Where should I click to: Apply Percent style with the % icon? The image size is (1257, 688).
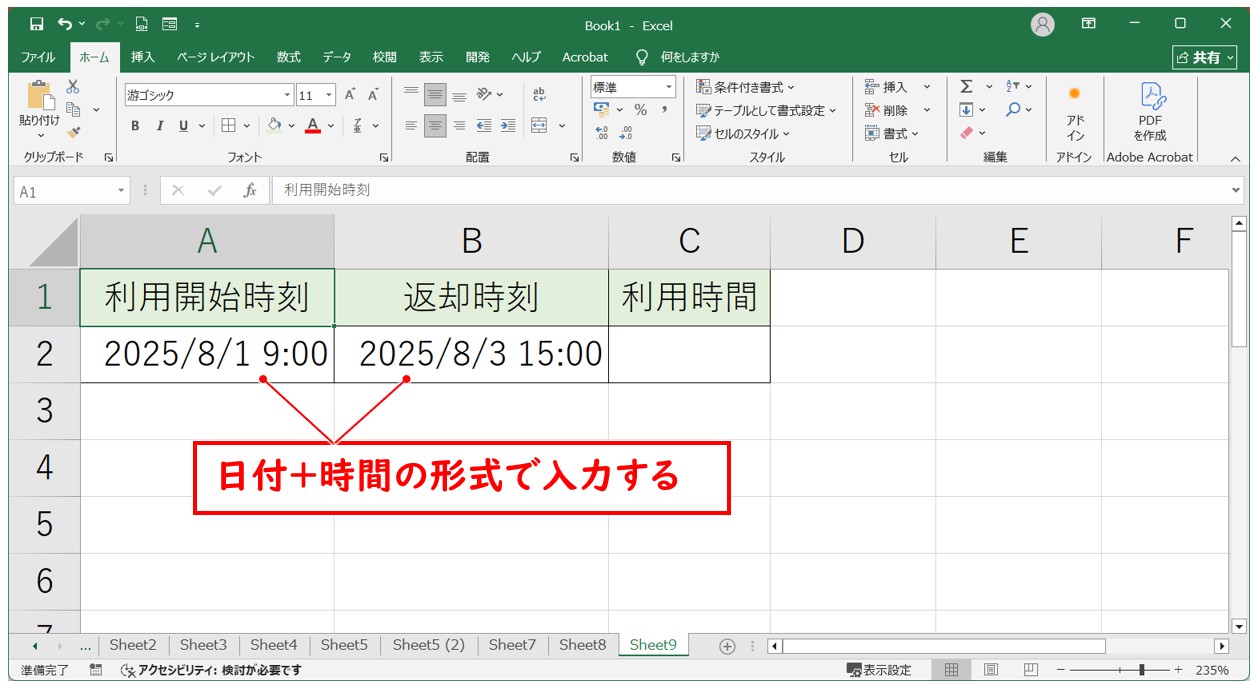[x=640, y=110]
